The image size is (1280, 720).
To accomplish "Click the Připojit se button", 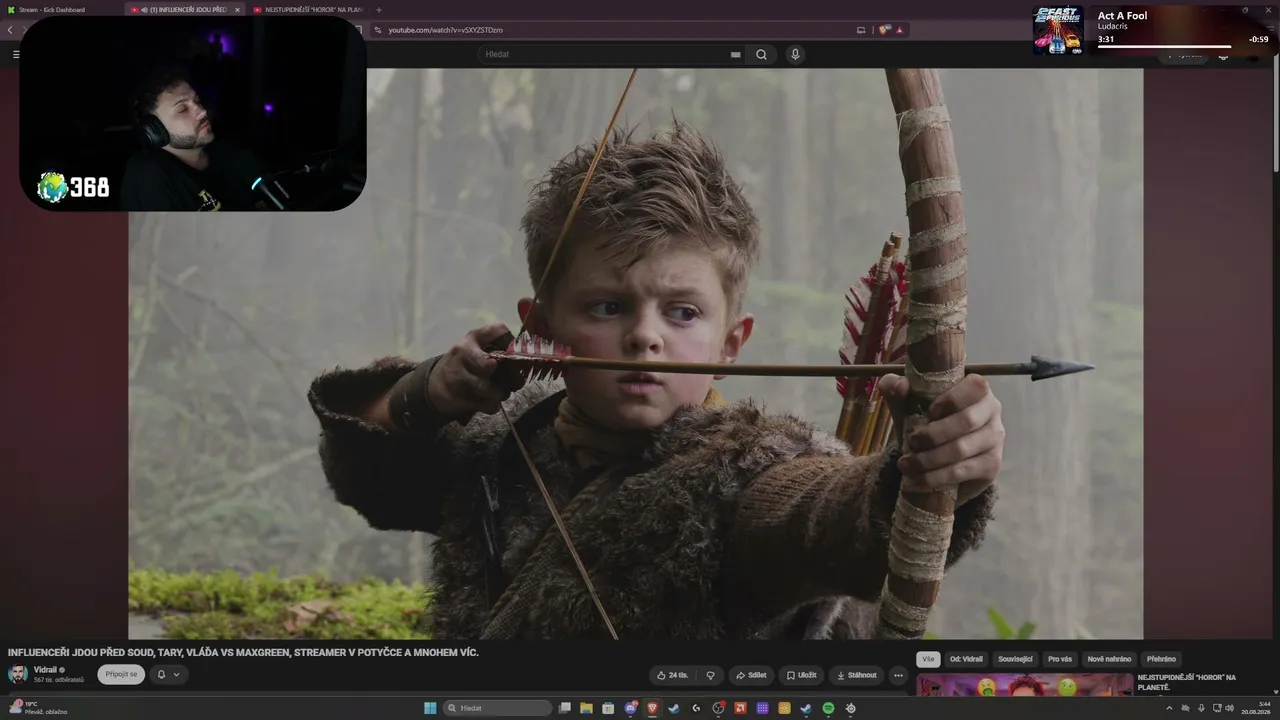I will pos(121,674).
